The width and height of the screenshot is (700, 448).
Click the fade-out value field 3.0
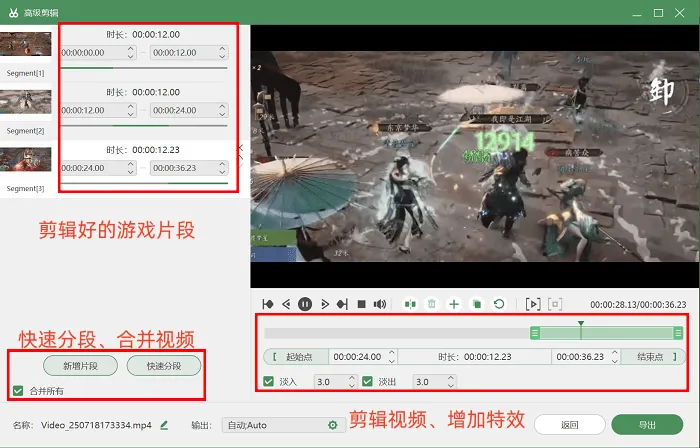[434, 382]
